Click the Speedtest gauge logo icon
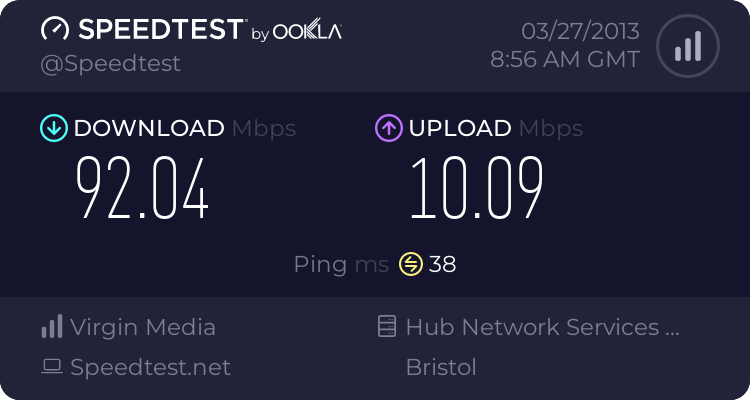 tap(55, 30)
